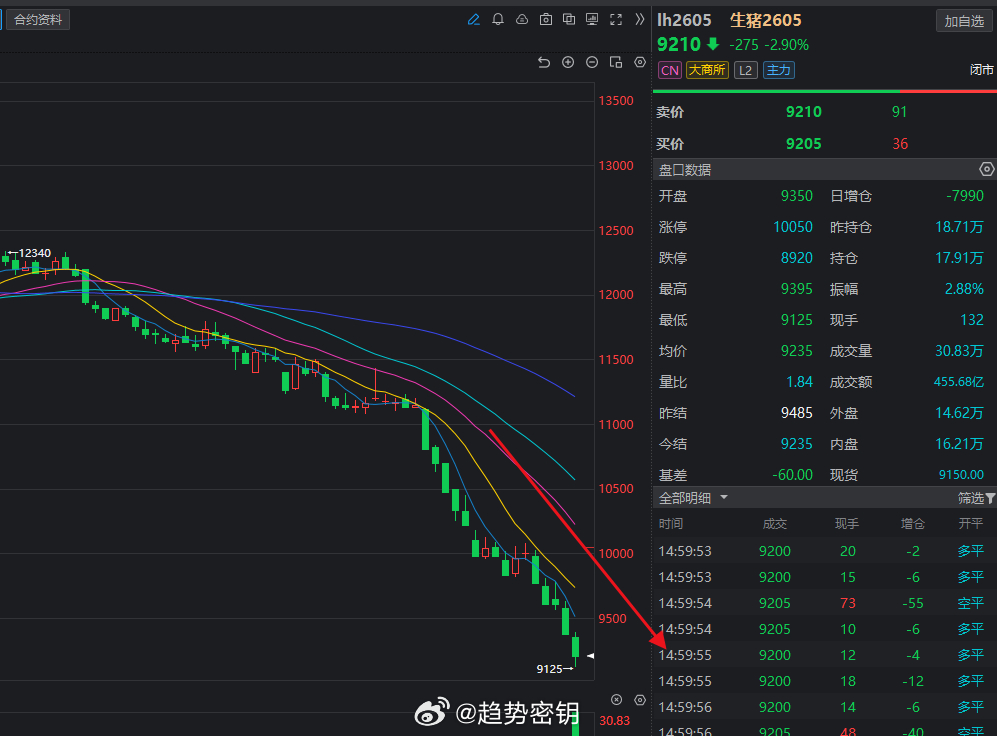Zoom out on the candlestick chart
Image resolution: width=997 pixels, height=736 pixels.
click(x=592, y=62)
